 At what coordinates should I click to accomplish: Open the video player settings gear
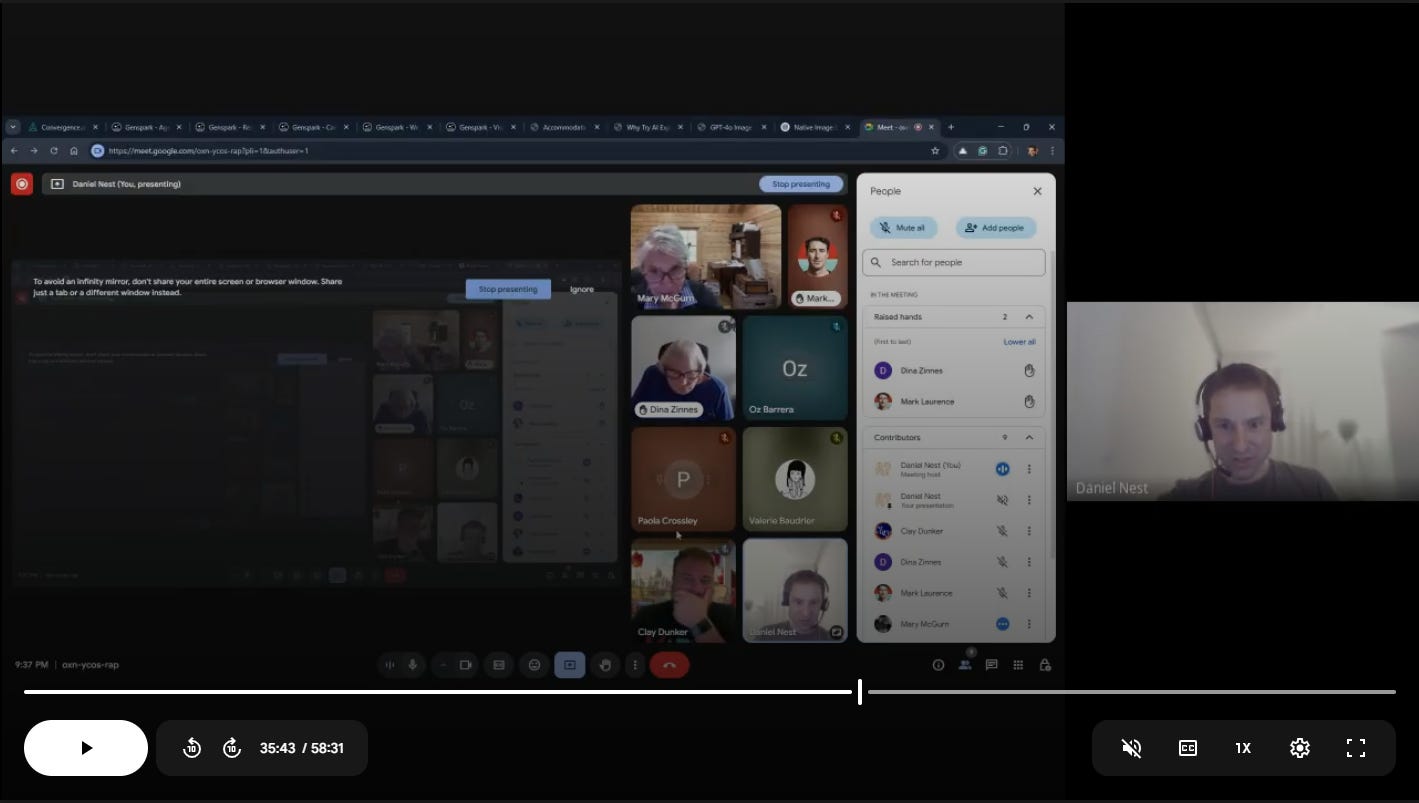click(1300, 748)
